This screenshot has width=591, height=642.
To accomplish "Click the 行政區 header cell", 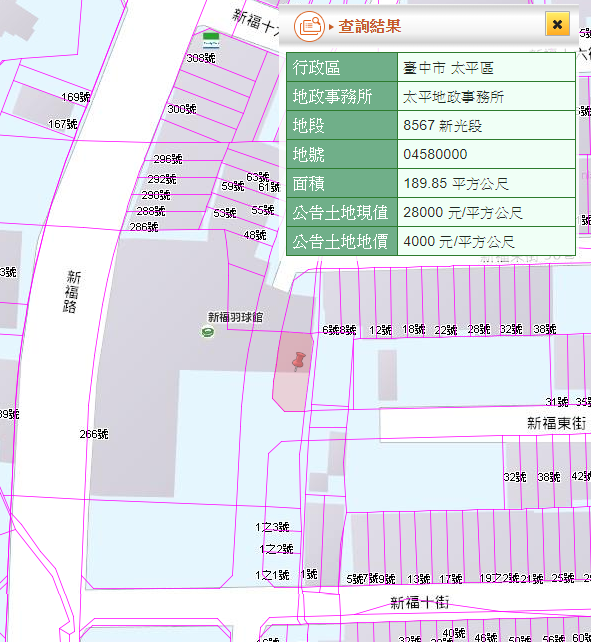I will coord(342,68).
